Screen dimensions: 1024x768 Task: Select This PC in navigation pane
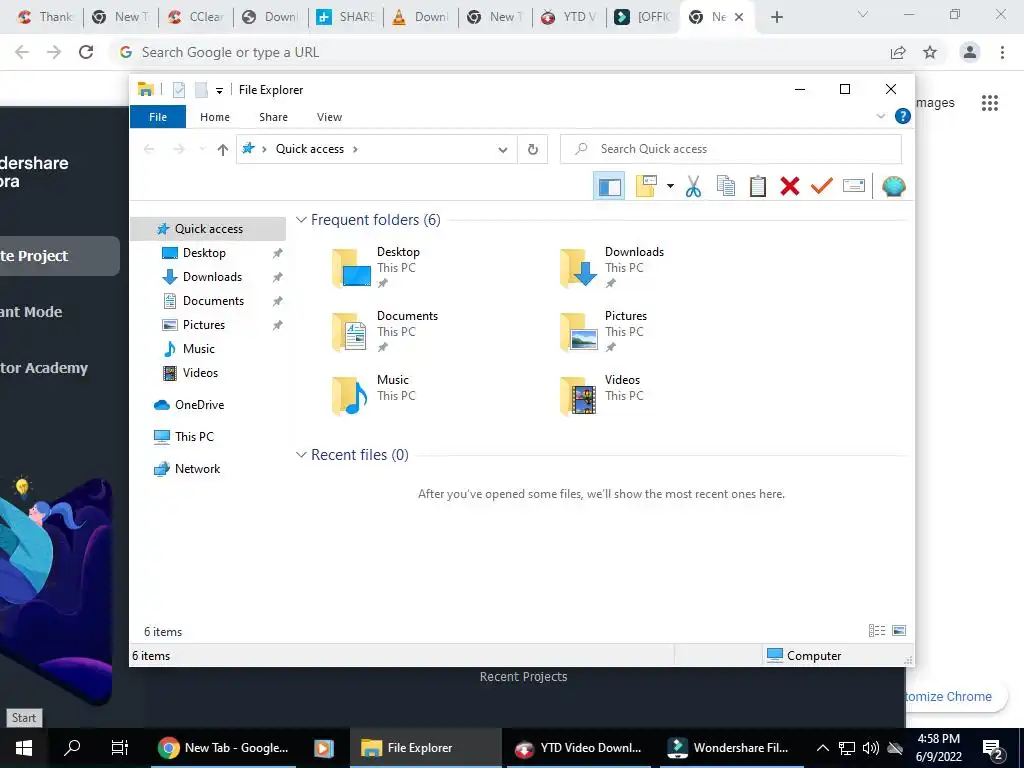pos(194,437)
